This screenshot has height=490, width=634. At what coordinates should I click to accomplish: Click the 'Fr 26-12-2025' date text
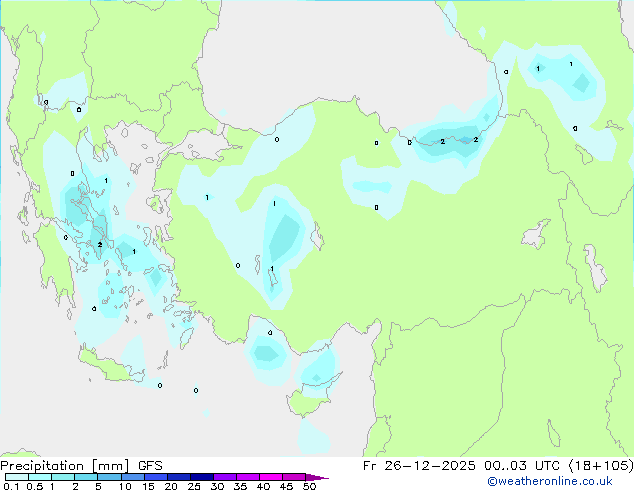[419, 466]
